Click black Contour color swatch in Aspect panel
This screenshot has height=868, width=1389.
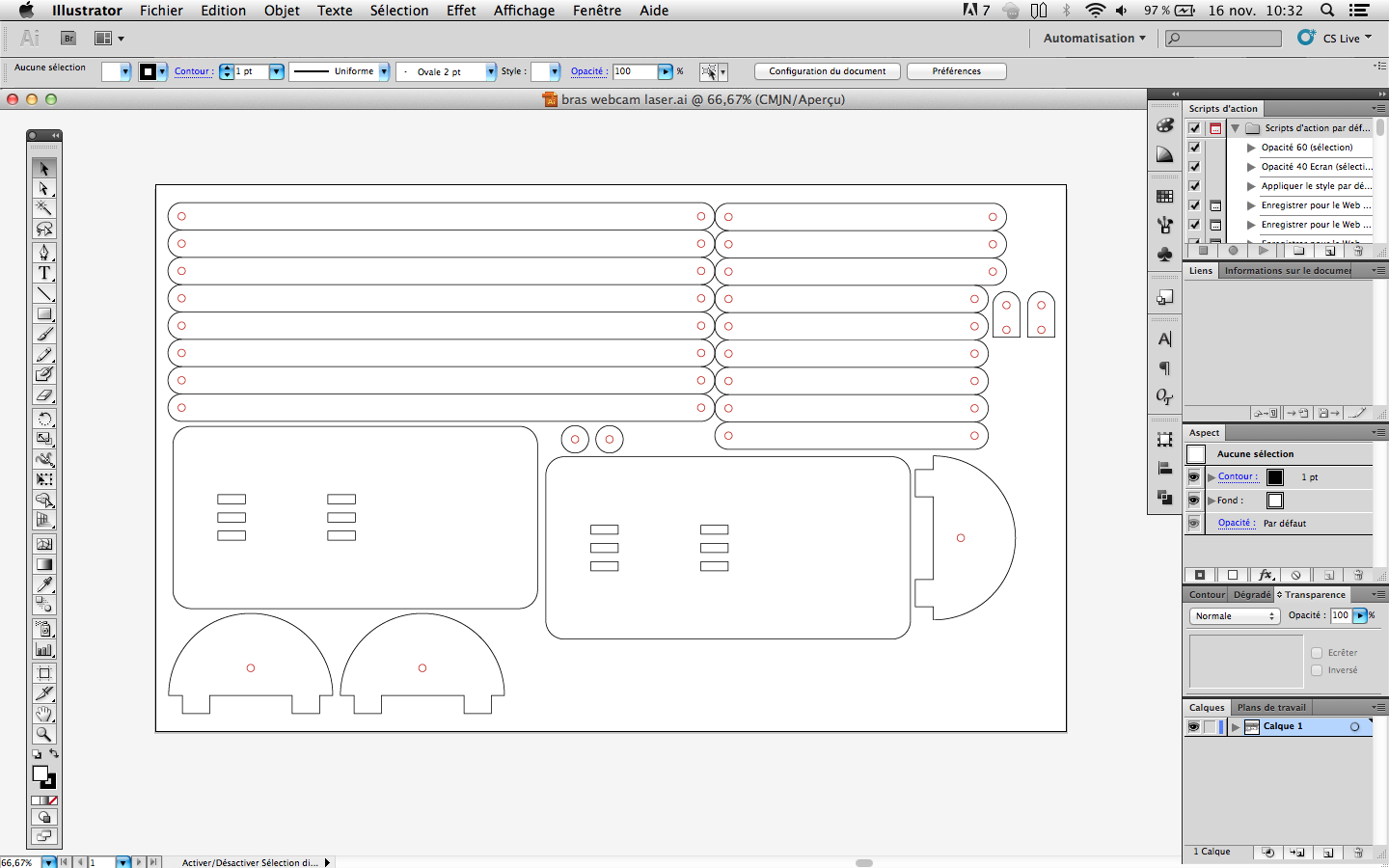coord(1275,477)
